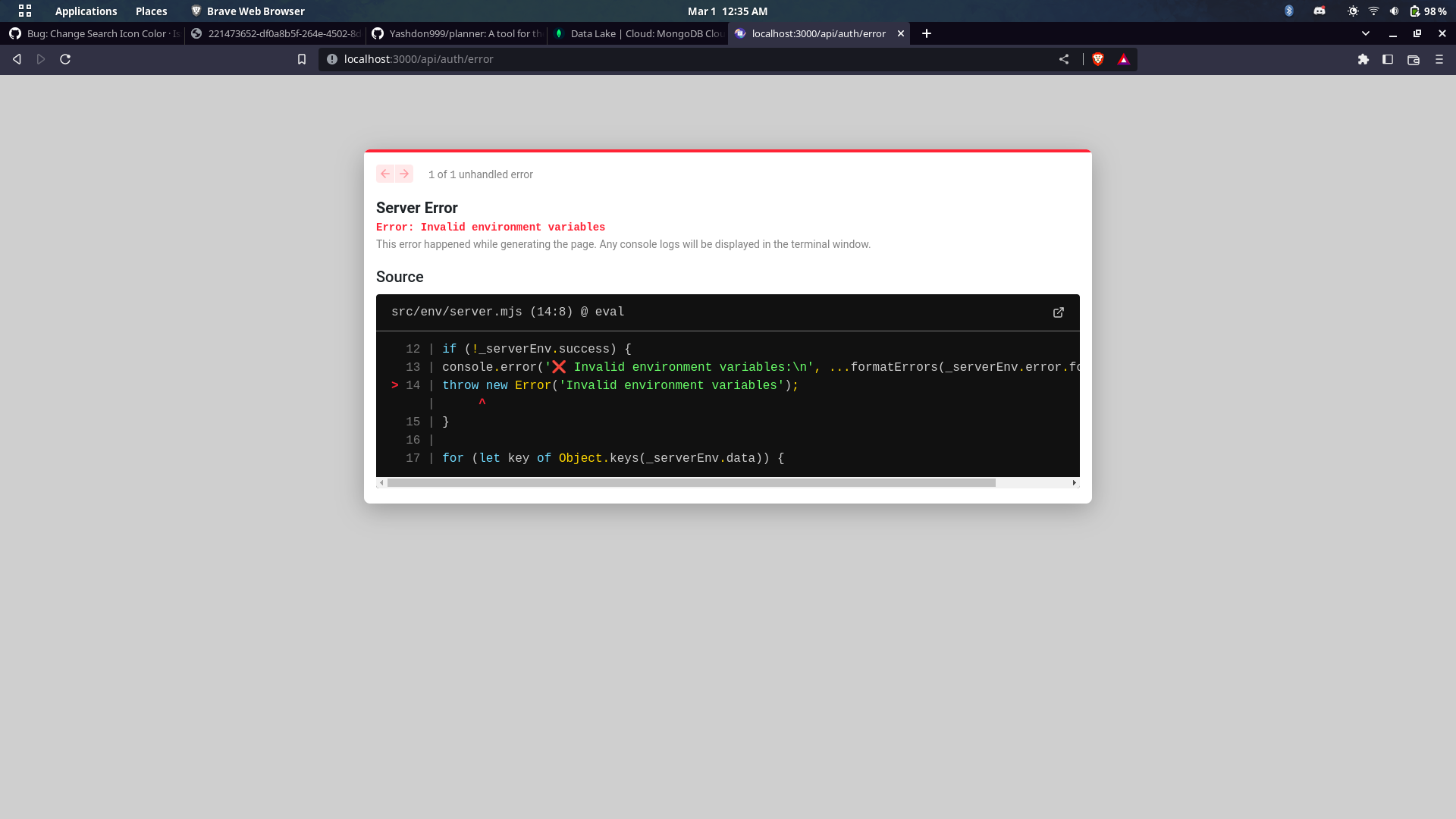Viewport: 1456px width, 819px height.
Task: Click '1 of 1 unhandled error' text
Action: pyautogui.click(x=481, y=174)
